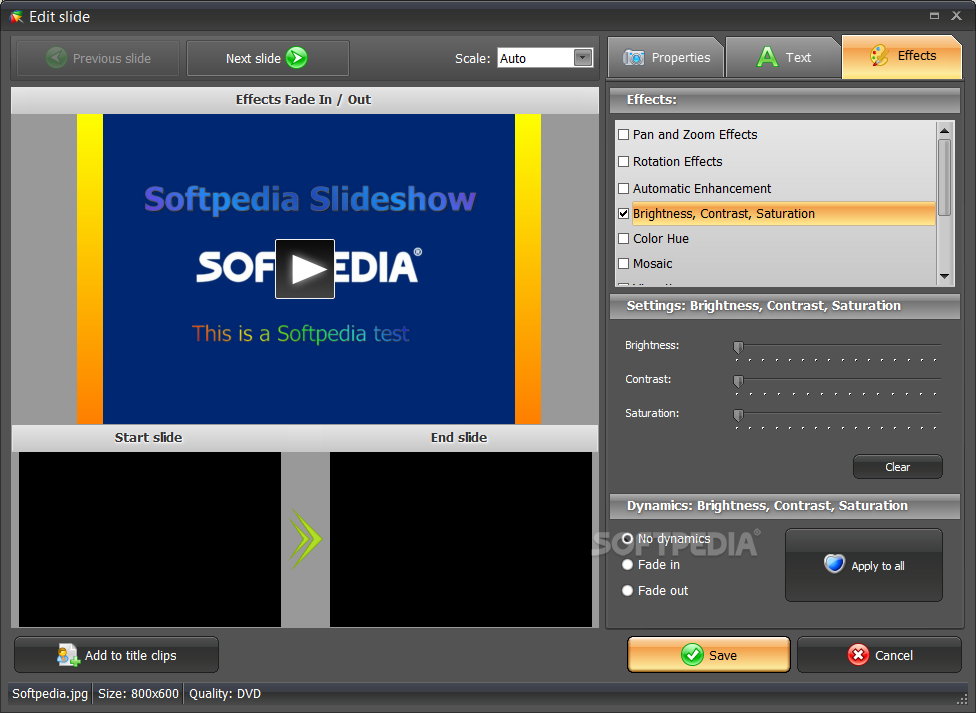Click effects list scroll down arrow
The height and width of the screenshot is (713, 976).
(x=944, y=276)
